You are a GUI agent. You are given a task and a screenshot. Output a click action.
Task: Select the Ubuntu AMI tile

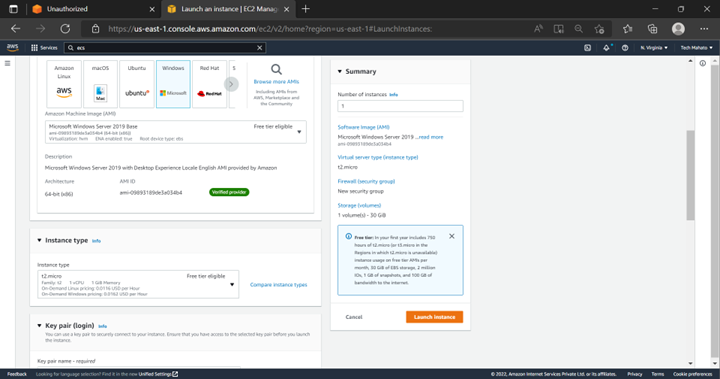pyautogui.click(x=137, y=84)
